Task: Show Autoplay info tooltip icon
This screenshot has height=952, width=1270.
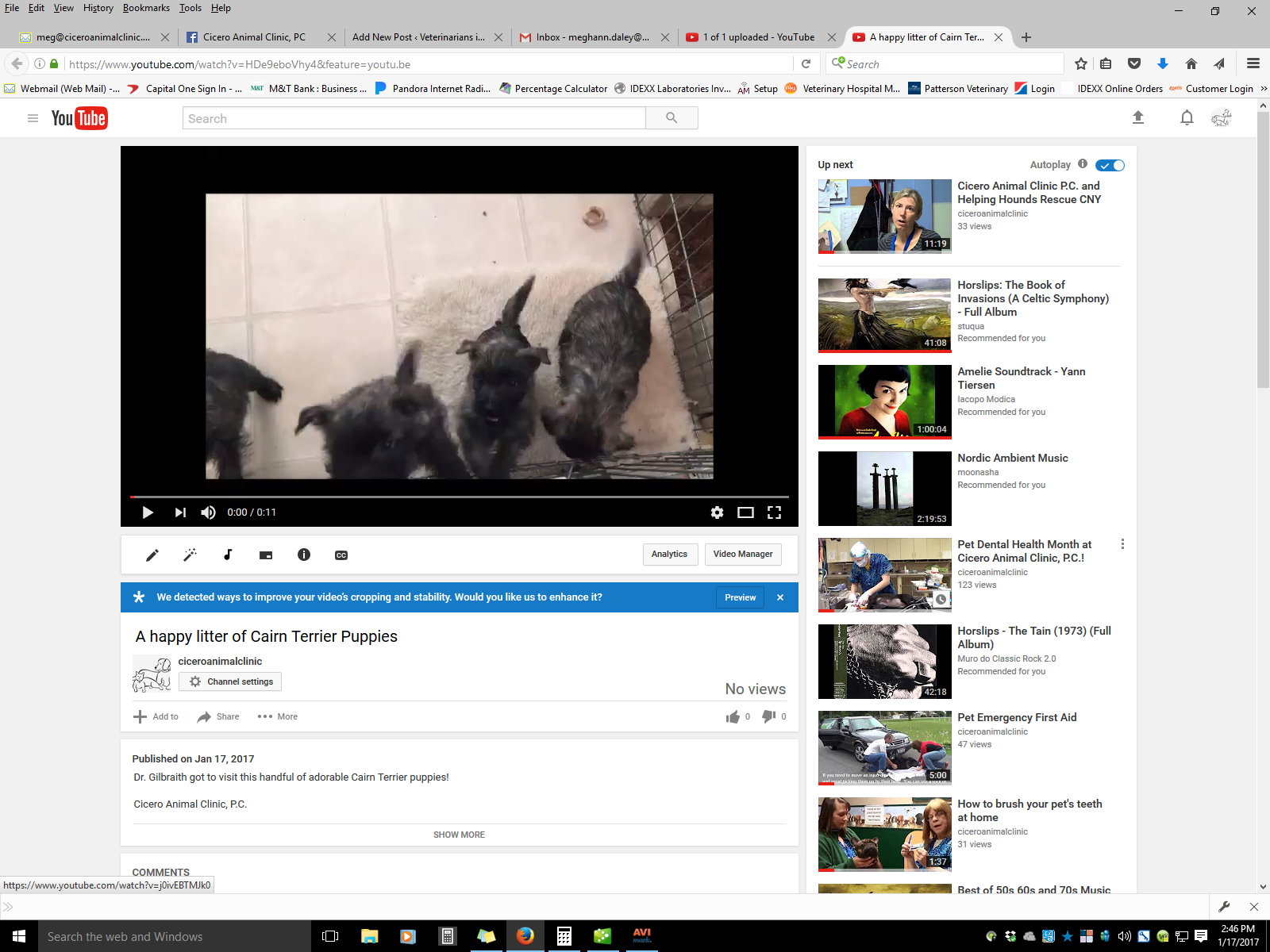Action: pyautogui.click(x=1083, y=164)
